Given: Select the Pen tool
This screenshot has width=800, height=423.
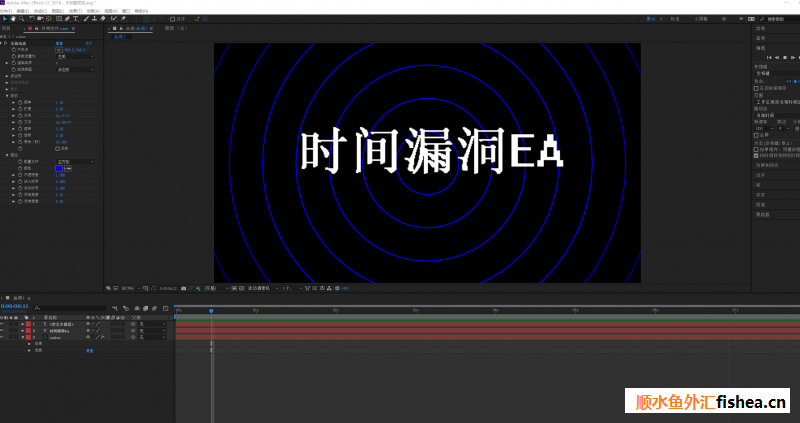Looking at the screenshot, I should point(66,18).
